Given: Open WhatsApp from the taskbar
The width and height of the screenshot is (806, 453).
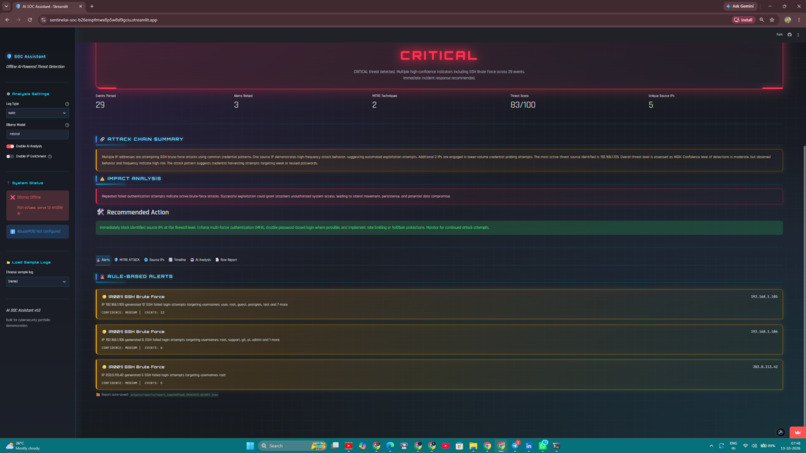Looking at the screenshot, I should 542,446.
